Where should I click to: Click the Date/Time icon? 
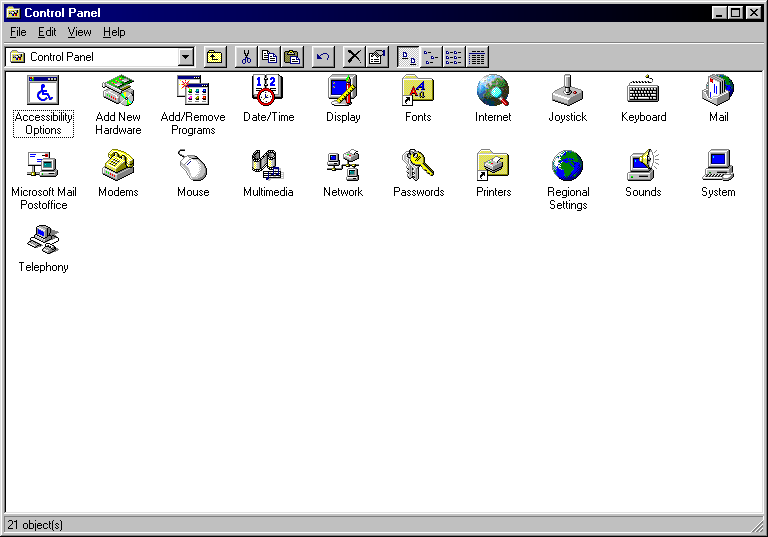click(x=268, y=90)
